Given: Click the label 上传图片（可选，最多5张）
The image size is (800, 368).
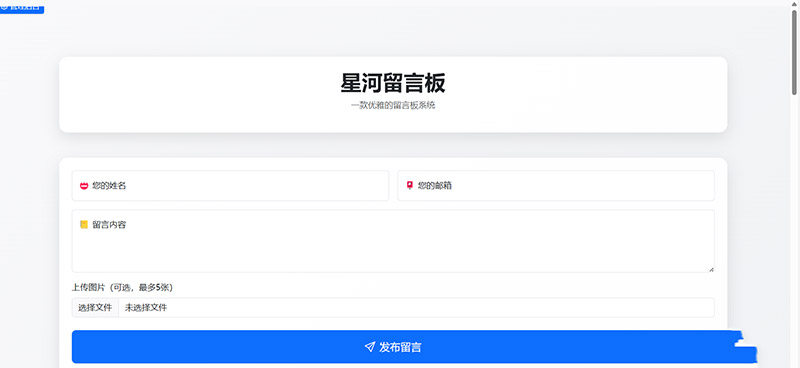Looking at the screenshot, I should coord(122,288).
